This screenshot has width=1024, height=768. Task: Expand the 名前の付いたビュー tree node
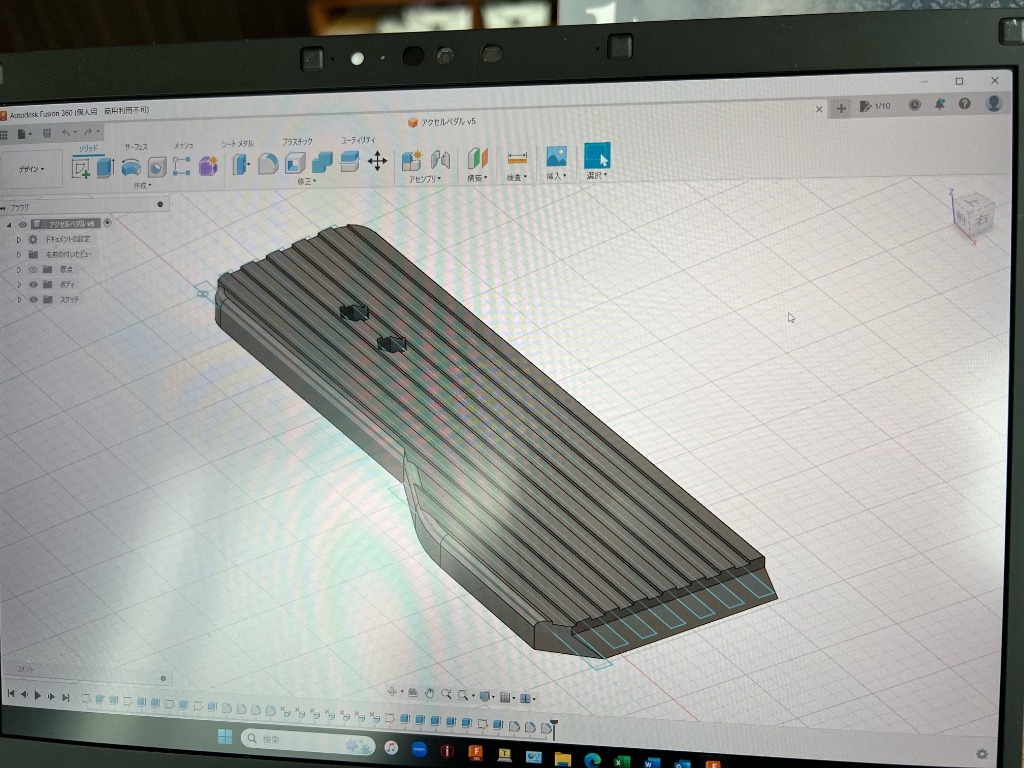point(19,255)
